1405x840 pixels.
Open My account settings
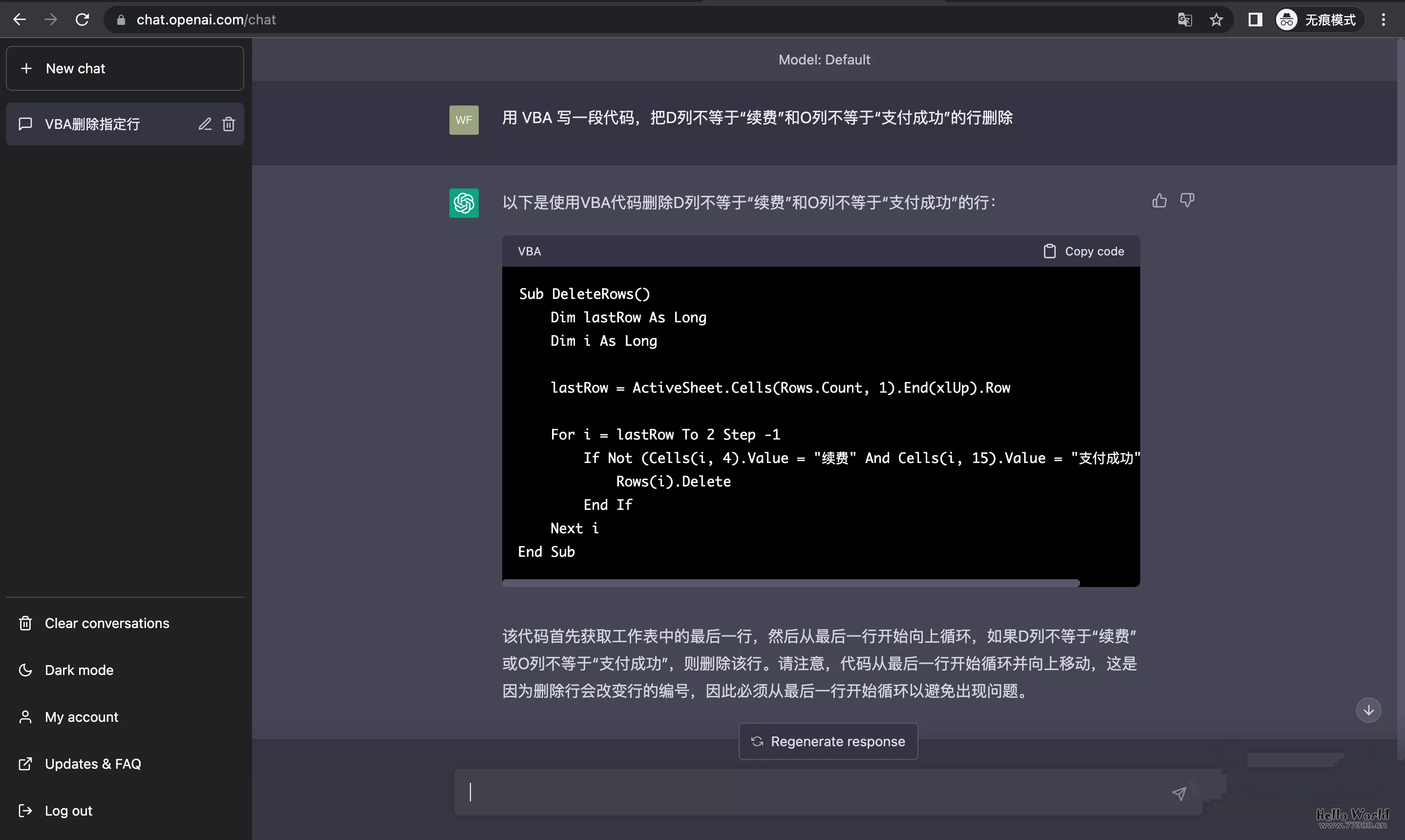click(81, 716)
